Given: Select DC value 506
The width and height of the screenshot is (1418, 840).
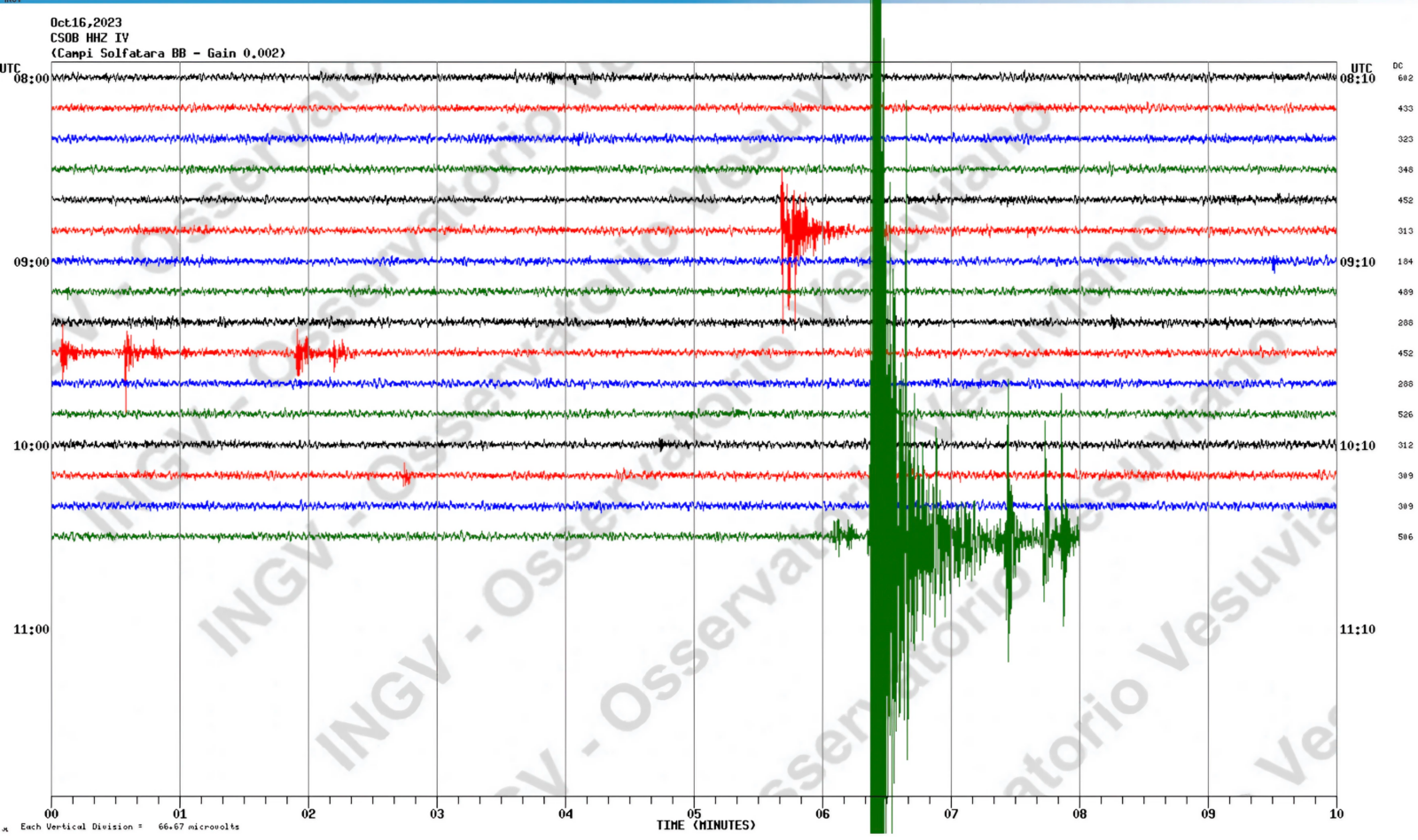Looking at the screenshot, I should click(x=1406, y=537).
